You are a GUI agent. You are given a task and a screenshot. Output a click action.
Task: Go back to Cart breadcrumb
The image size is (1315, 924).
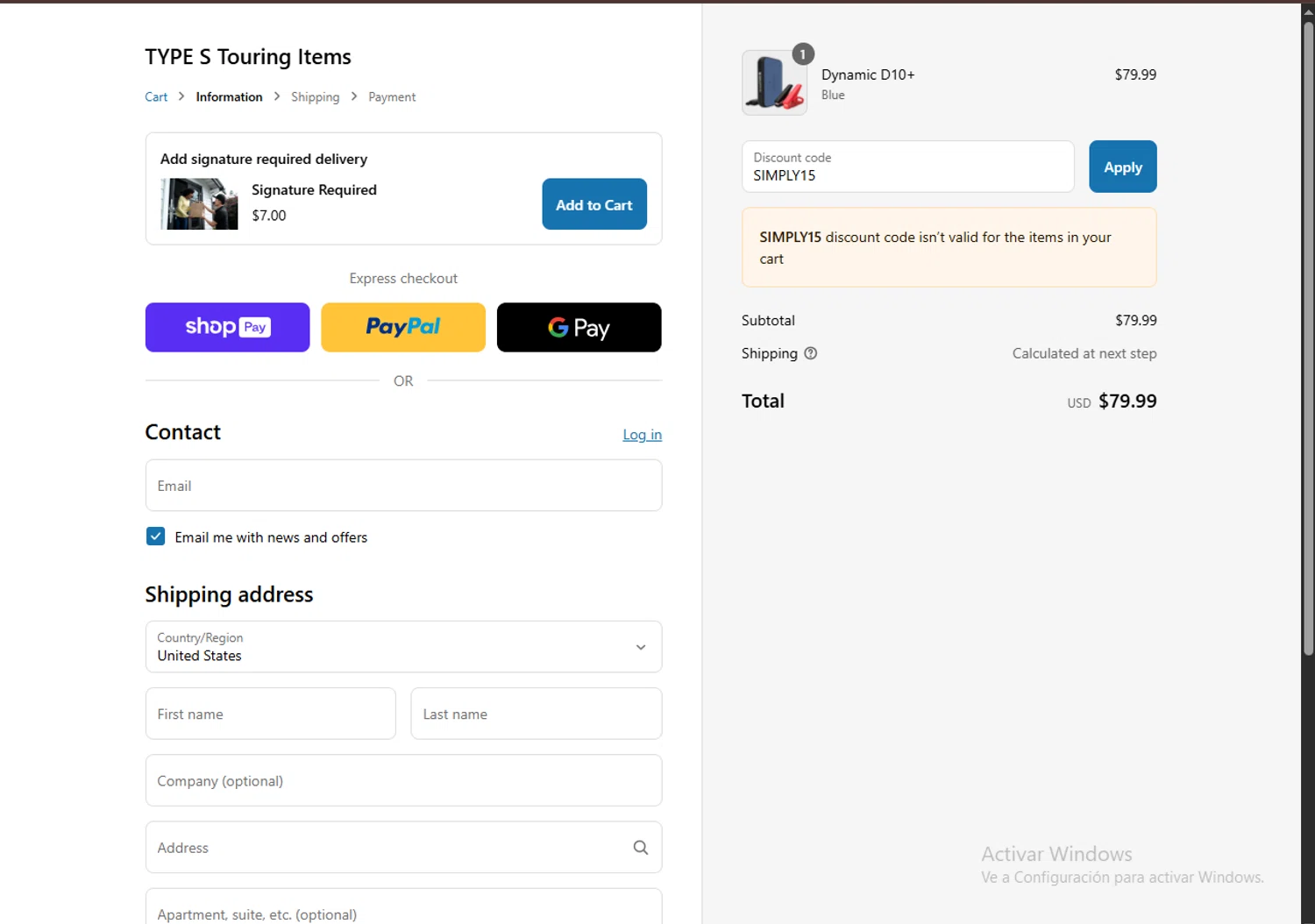[x=156, y=97]
